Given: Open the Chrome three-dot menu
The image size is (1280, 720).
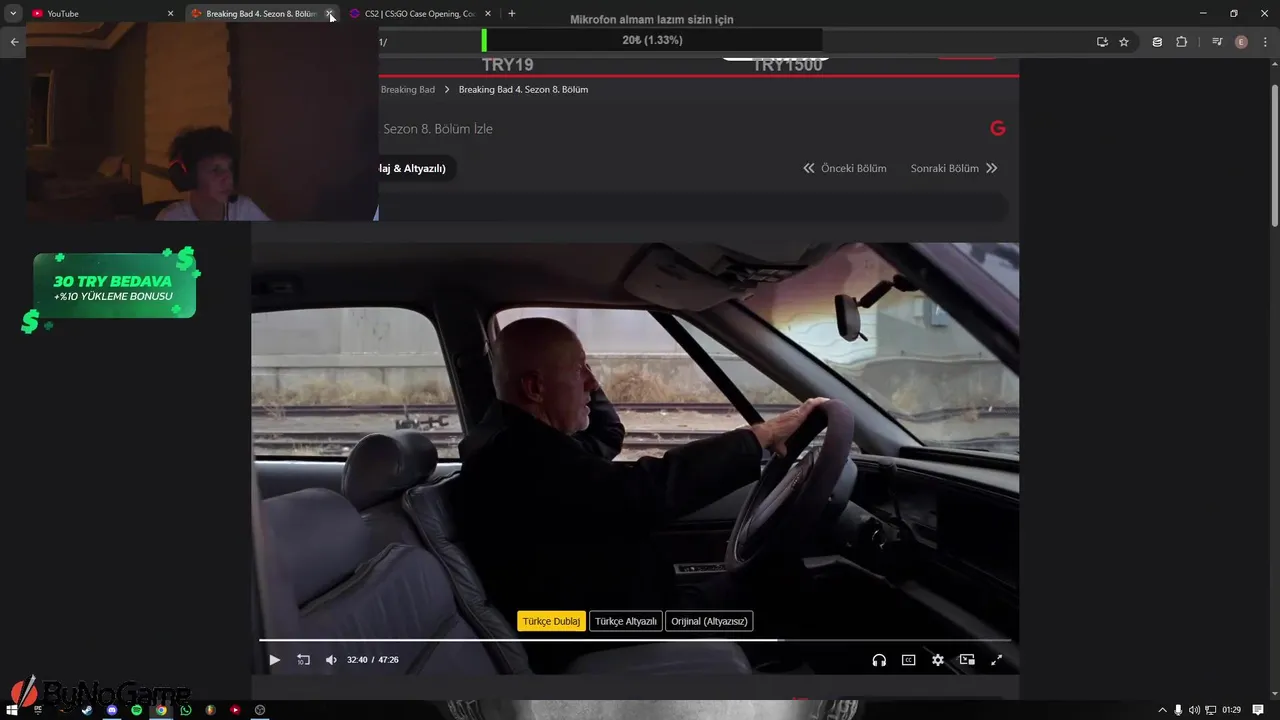Looking at the screenshot, I should point(1265,42).
